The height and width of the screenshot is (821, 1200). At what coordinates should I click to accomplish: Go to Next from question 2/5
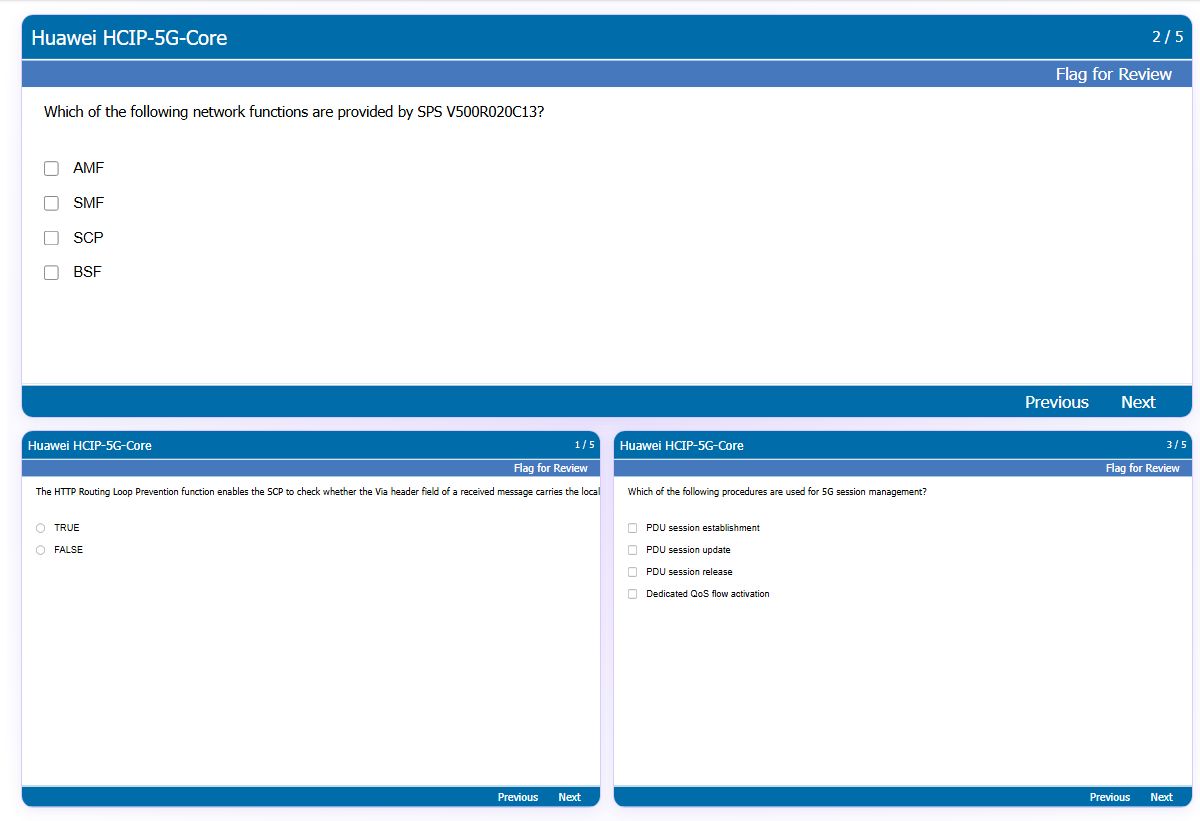click(x=1138, y=402)
